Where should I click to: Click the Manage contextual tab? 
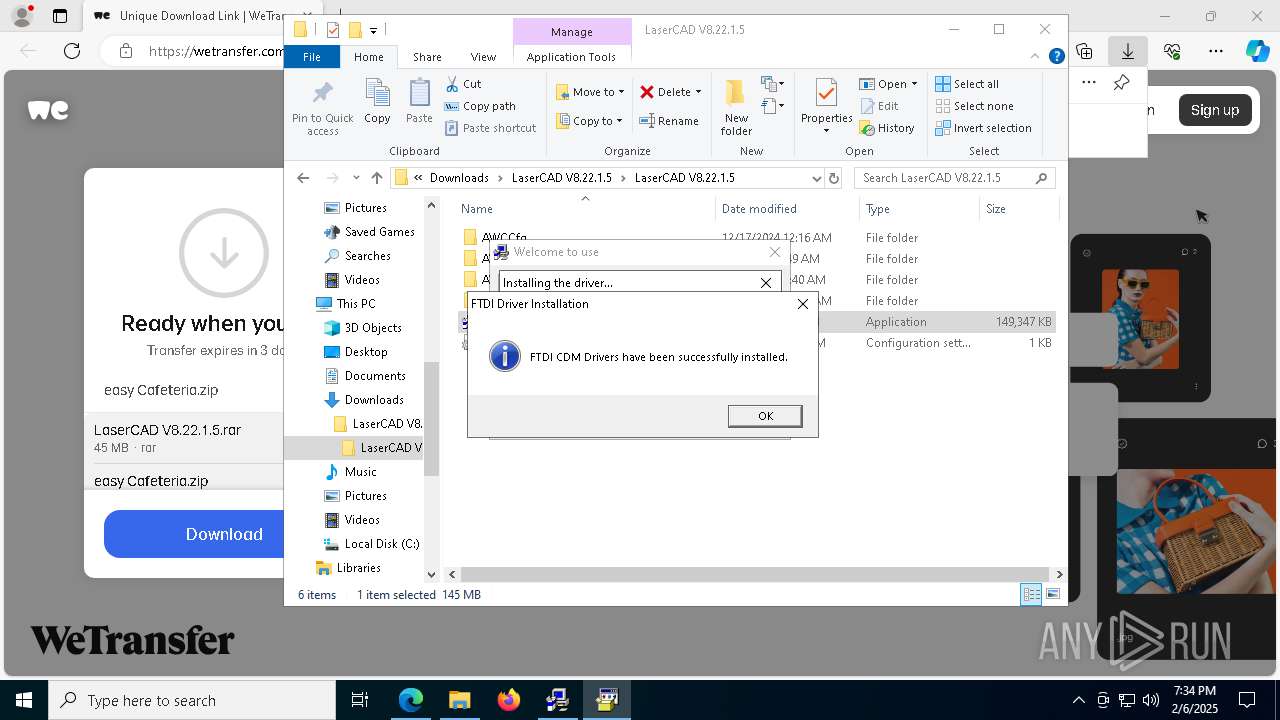pyautogui.click(x=572, y=32)
